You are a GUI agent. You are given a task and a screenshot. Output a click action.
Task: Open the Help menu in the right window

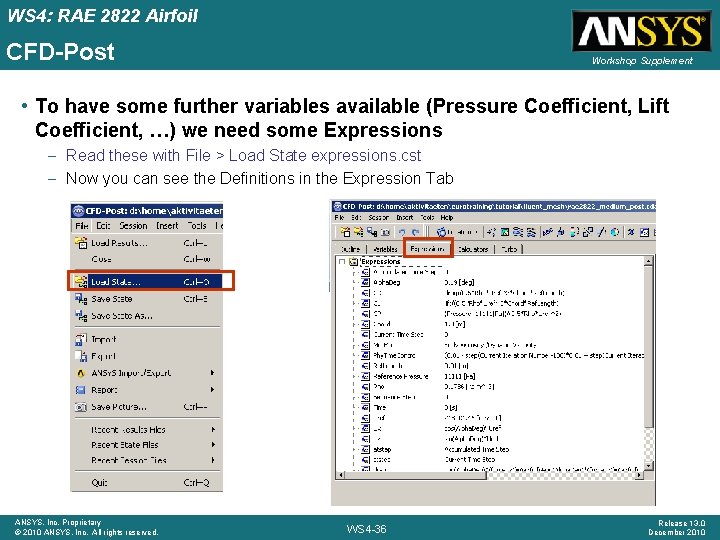point(447,218)
